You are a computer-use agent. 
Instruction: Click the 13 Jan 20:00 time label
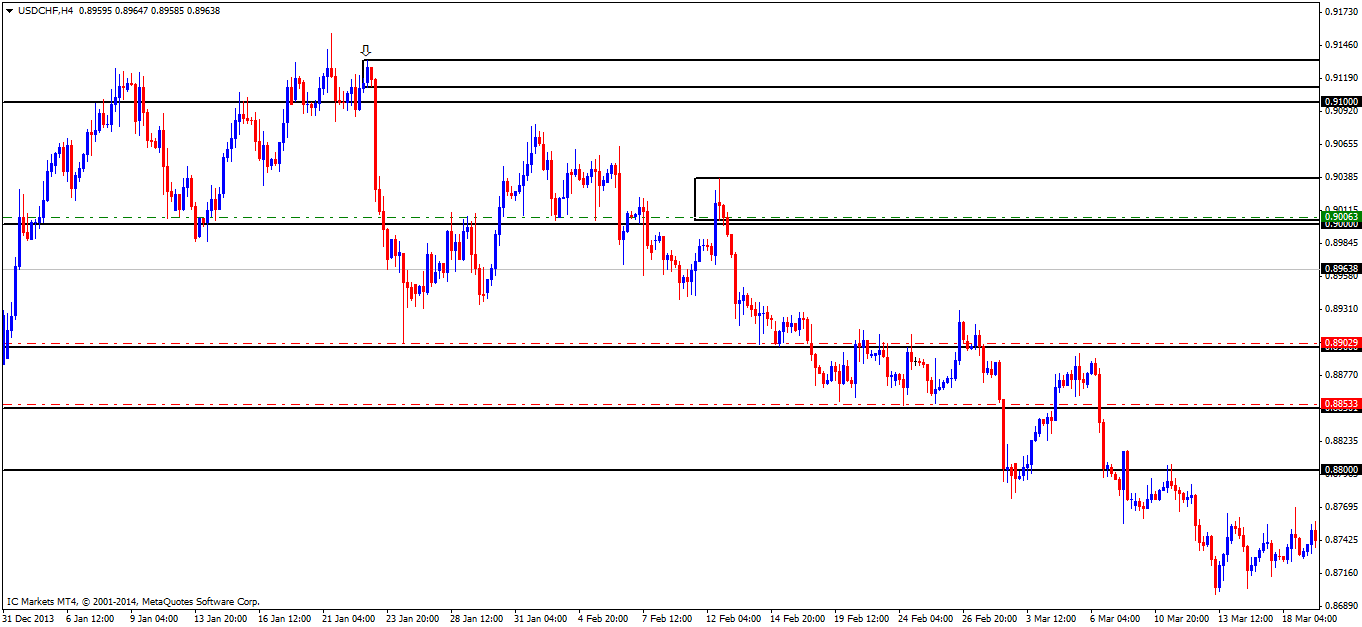pyautogui.click(x=220, y=618)
